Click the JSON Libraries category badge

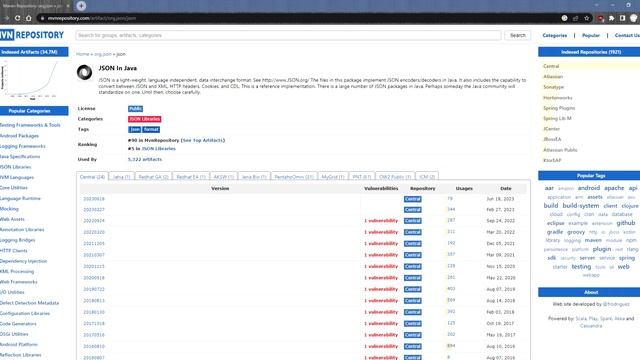click(144, 119)
